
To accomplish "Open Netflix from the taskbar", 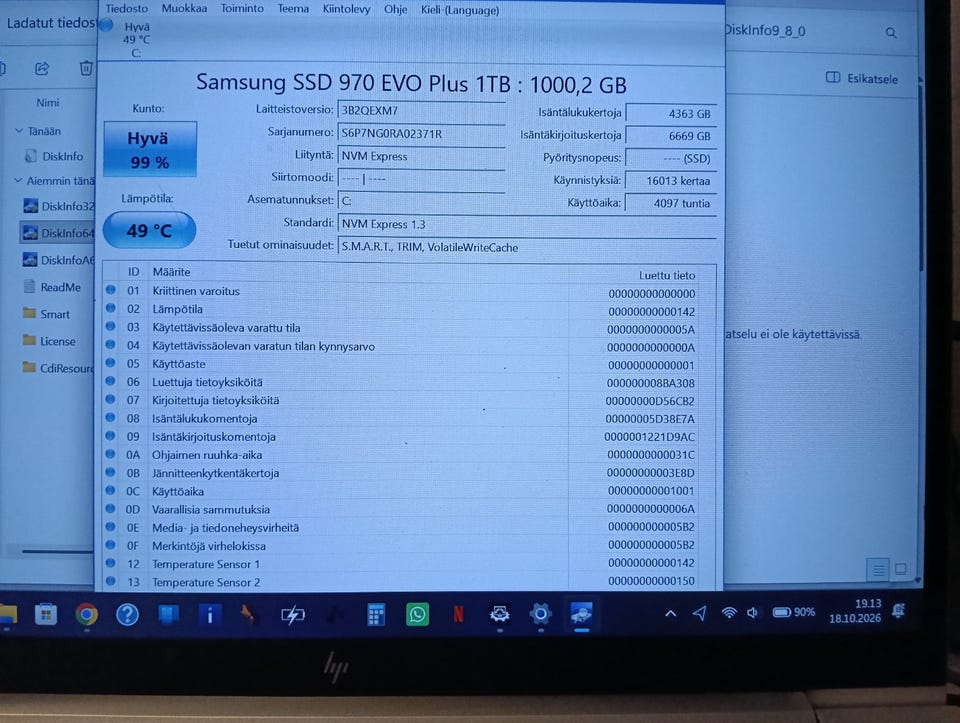I will (x=458, y=614).
